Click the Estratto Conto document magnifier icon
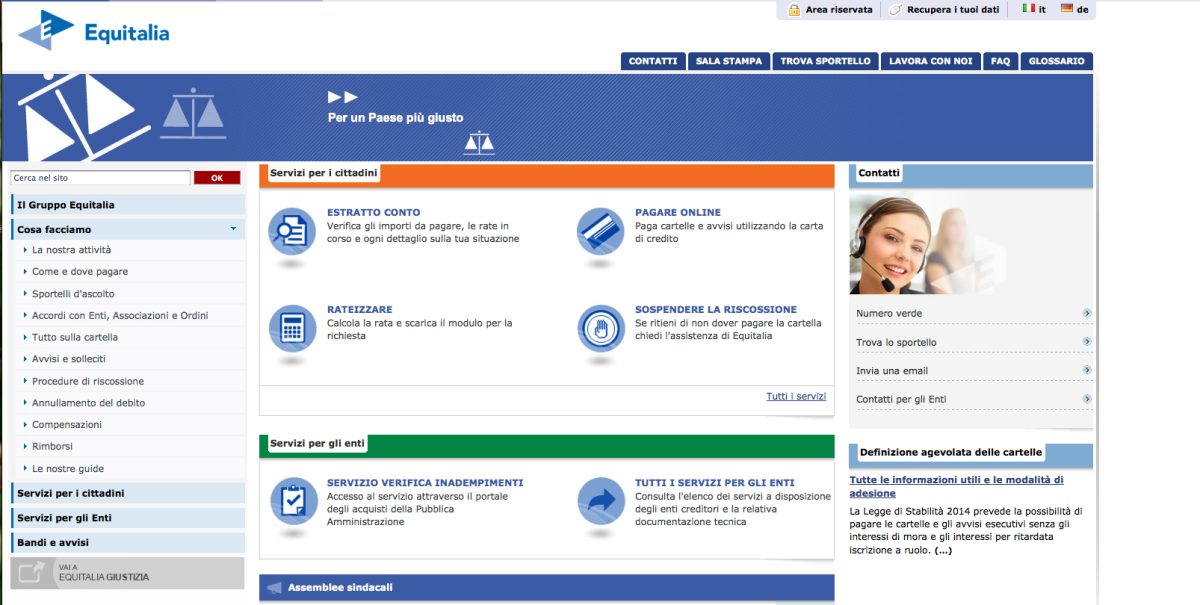1200x605 pixels. pyautogui.click(x=292, y=231)
